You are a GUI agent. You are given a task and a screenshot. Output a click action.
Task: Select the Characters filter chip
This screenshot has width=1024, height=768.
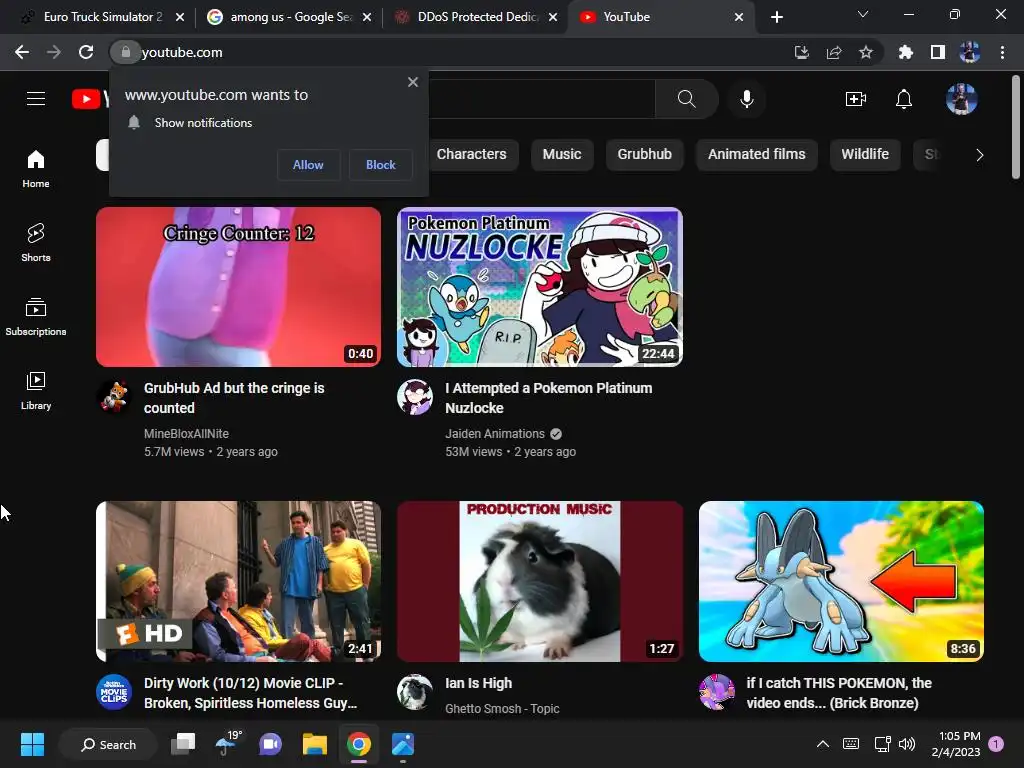pyautogui.click(x=472, y=155)
